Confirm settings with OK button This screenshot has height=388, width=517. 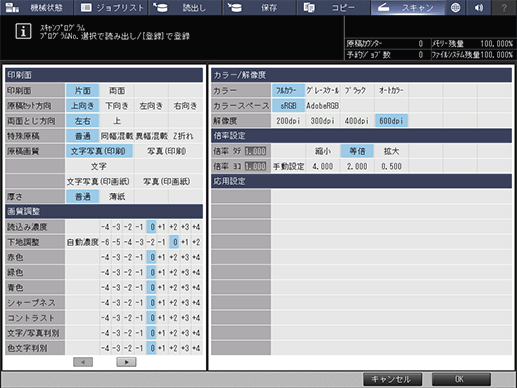(x=461, y=379)
